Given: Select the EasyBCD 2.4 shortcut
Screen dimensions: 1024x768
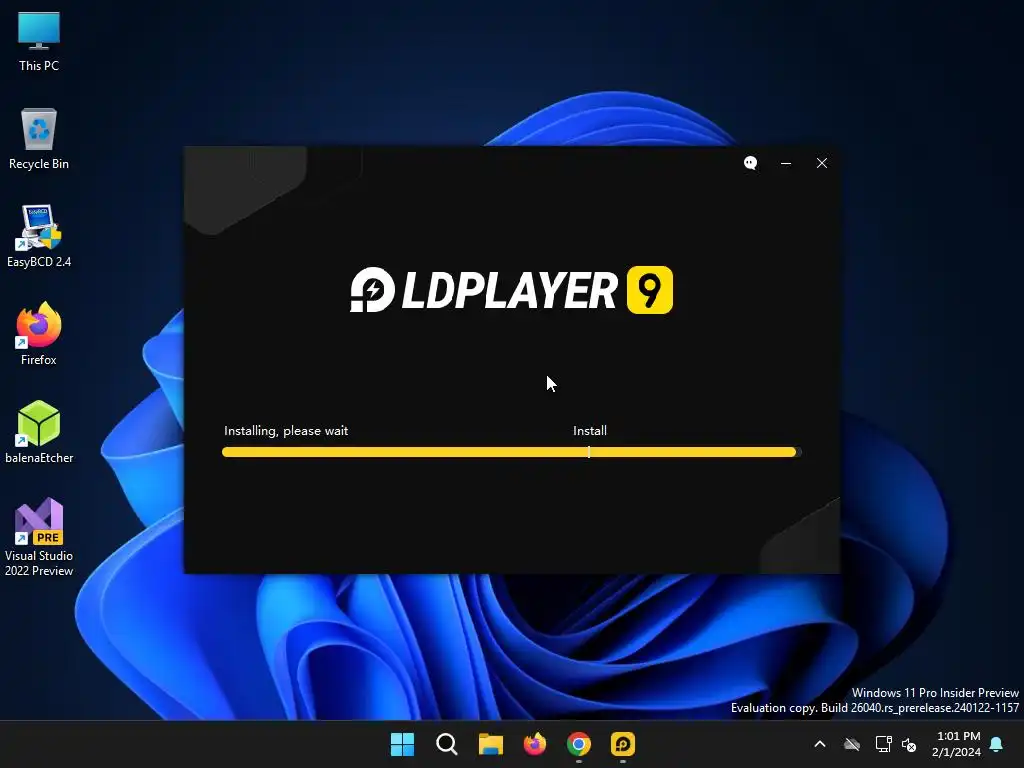Looking at the screenshot, I should coord(39,236).
